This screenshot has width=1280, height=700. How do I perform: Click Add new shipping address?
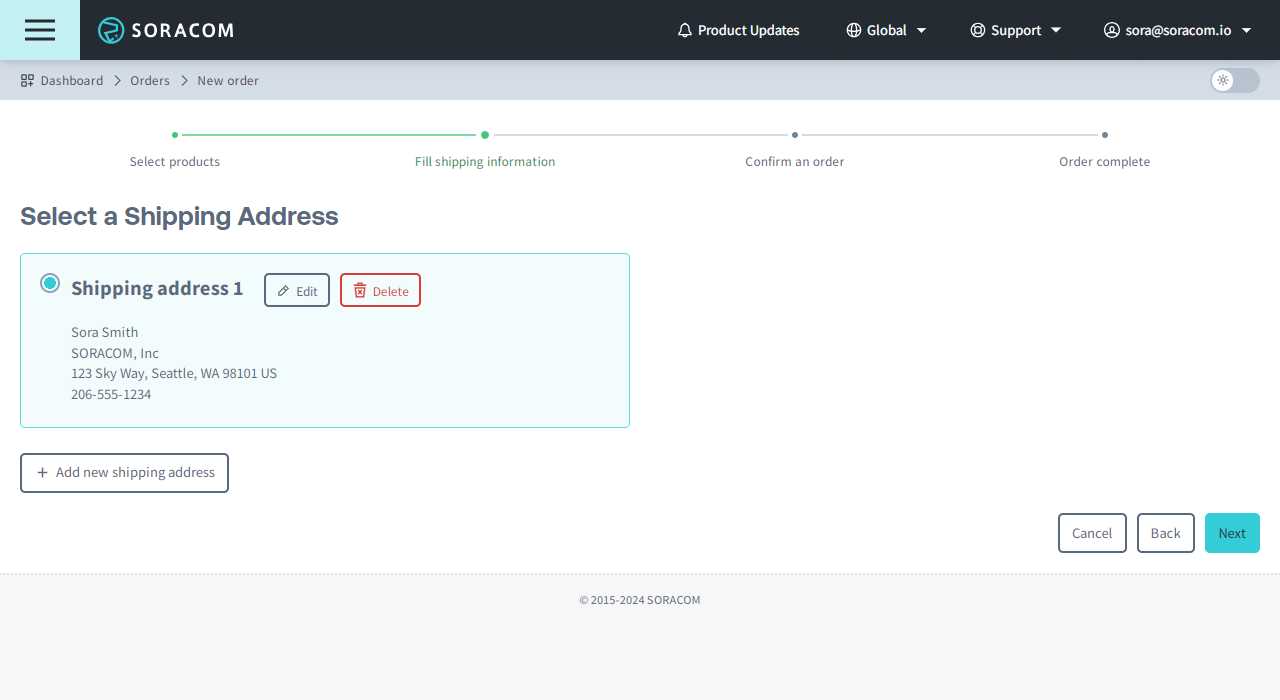click(124, 472)
